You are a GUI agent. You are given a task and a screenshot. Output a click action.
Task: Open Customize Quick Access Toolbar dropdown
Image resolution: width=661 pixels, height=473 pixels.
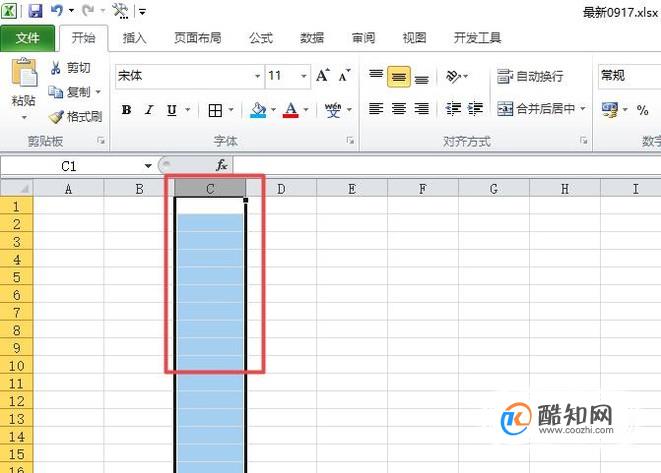(142, 11)
